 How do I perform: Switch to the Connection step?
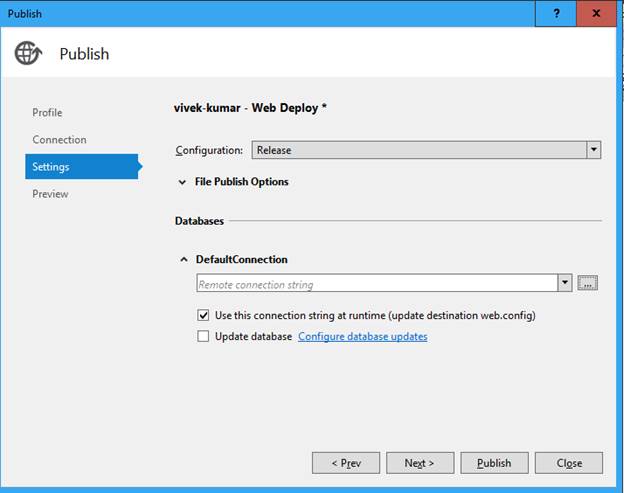(59, 140)
